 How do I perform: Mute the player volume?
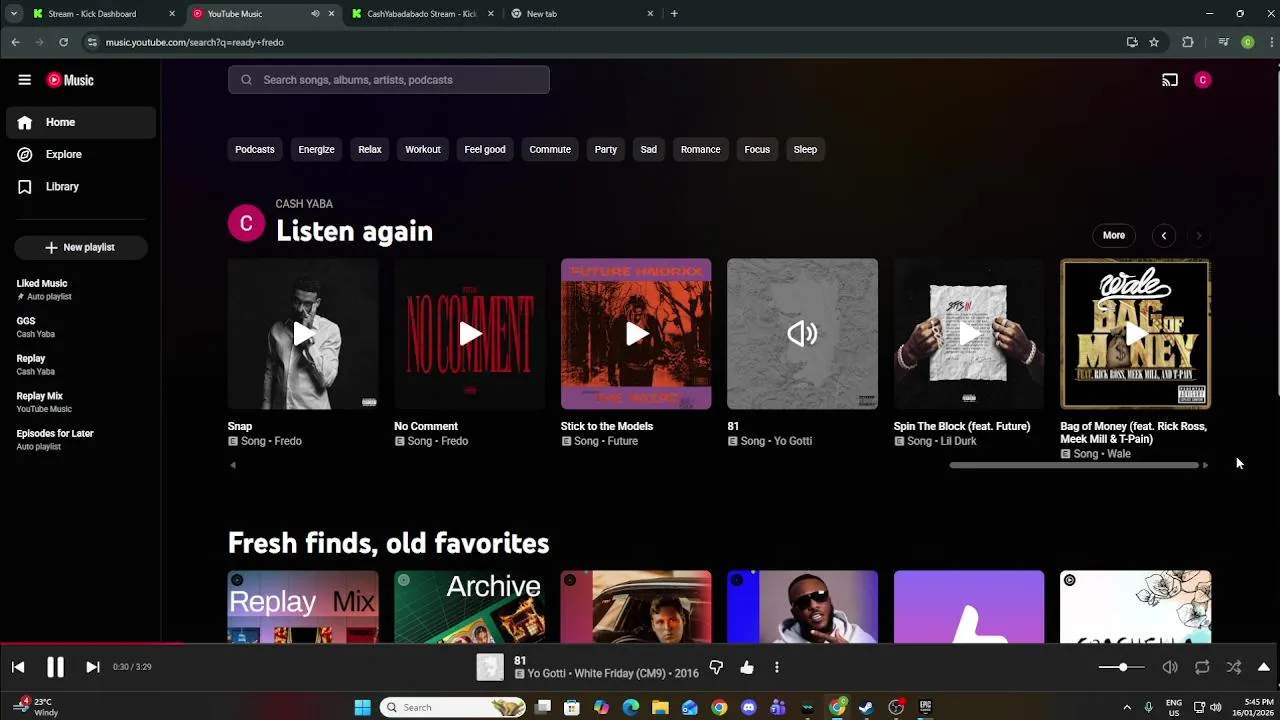pos(1170,667)
